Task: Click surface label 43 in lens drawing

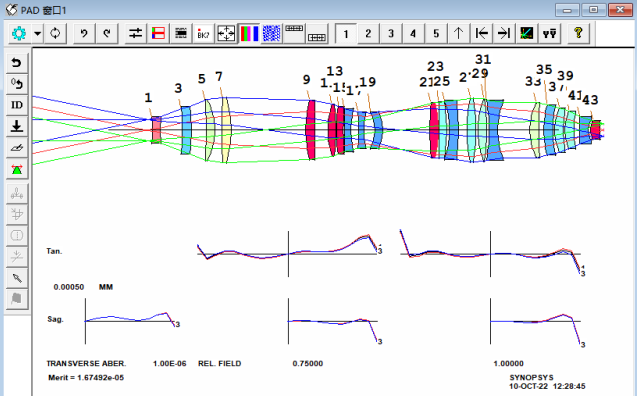Action: point(590,100)
